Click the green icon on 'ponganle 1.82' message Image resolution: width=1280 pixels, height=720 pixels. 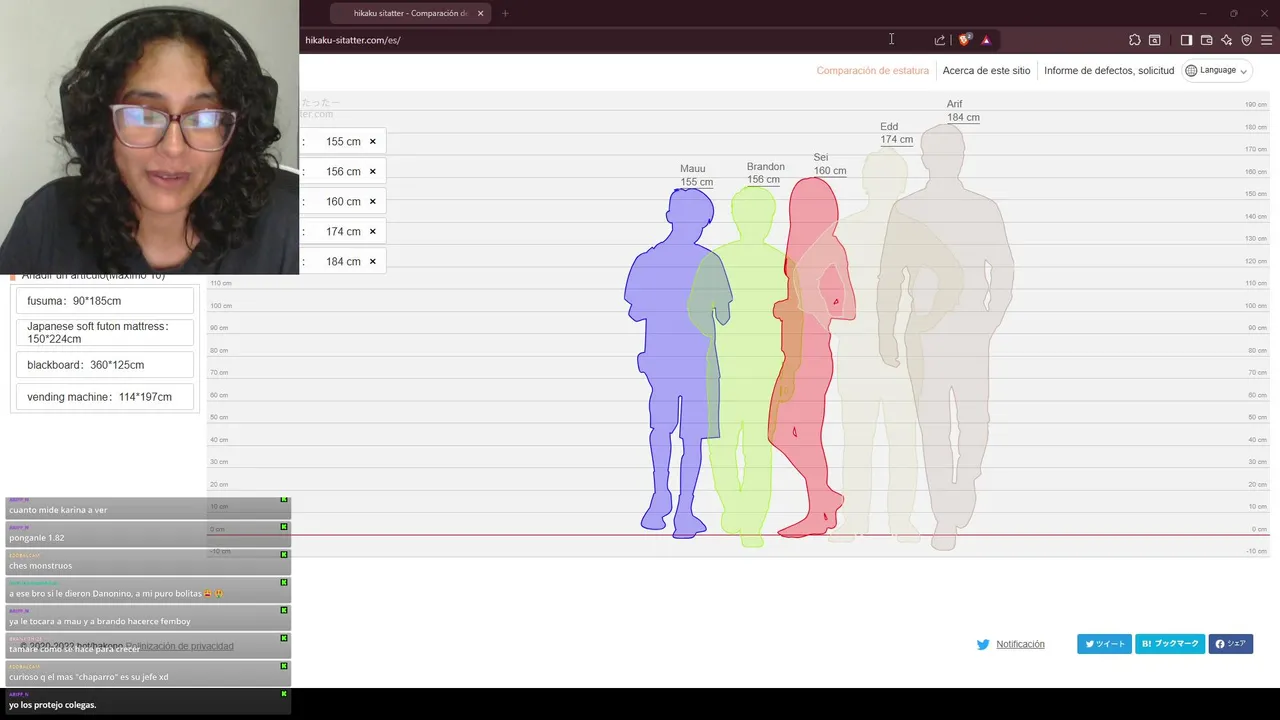(x=284, y=526)
